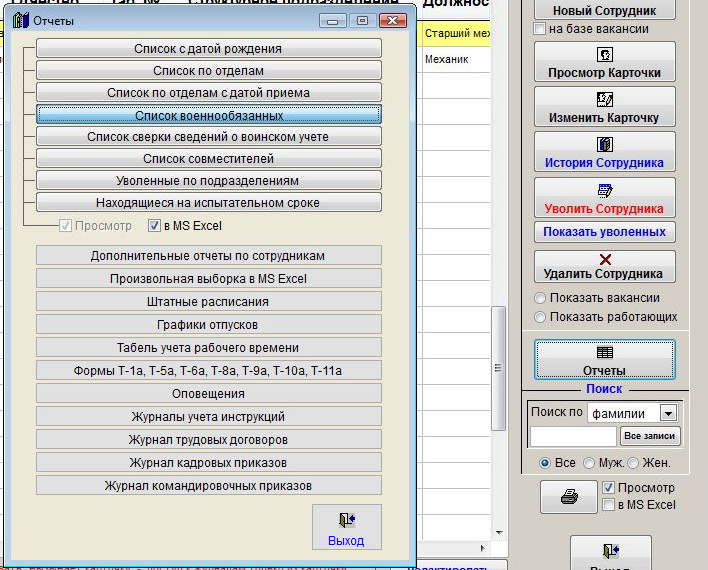Select the 'Механик' table cell
This screenshot has height=570, width=708.
click(x=457, y=59)
